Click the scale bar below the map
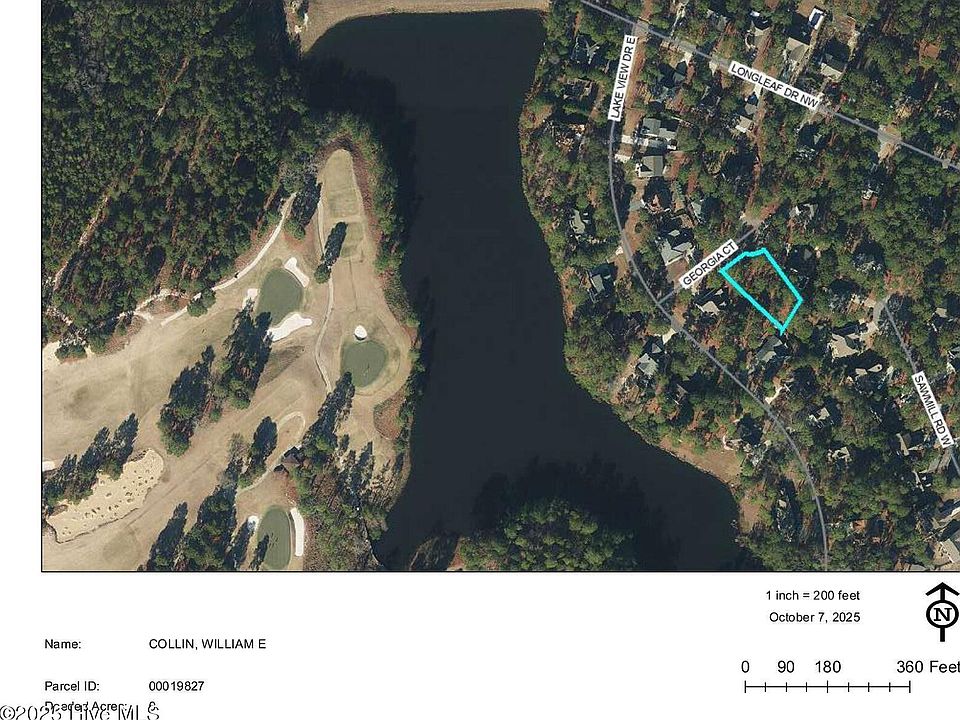This screenshot has height=720, width=960. tap(827, 687)
